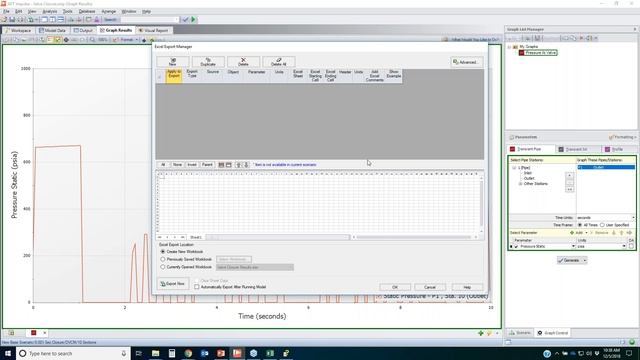Click the Generate graph button
This screenshot has width=640, height=360.
pos(569,260)
